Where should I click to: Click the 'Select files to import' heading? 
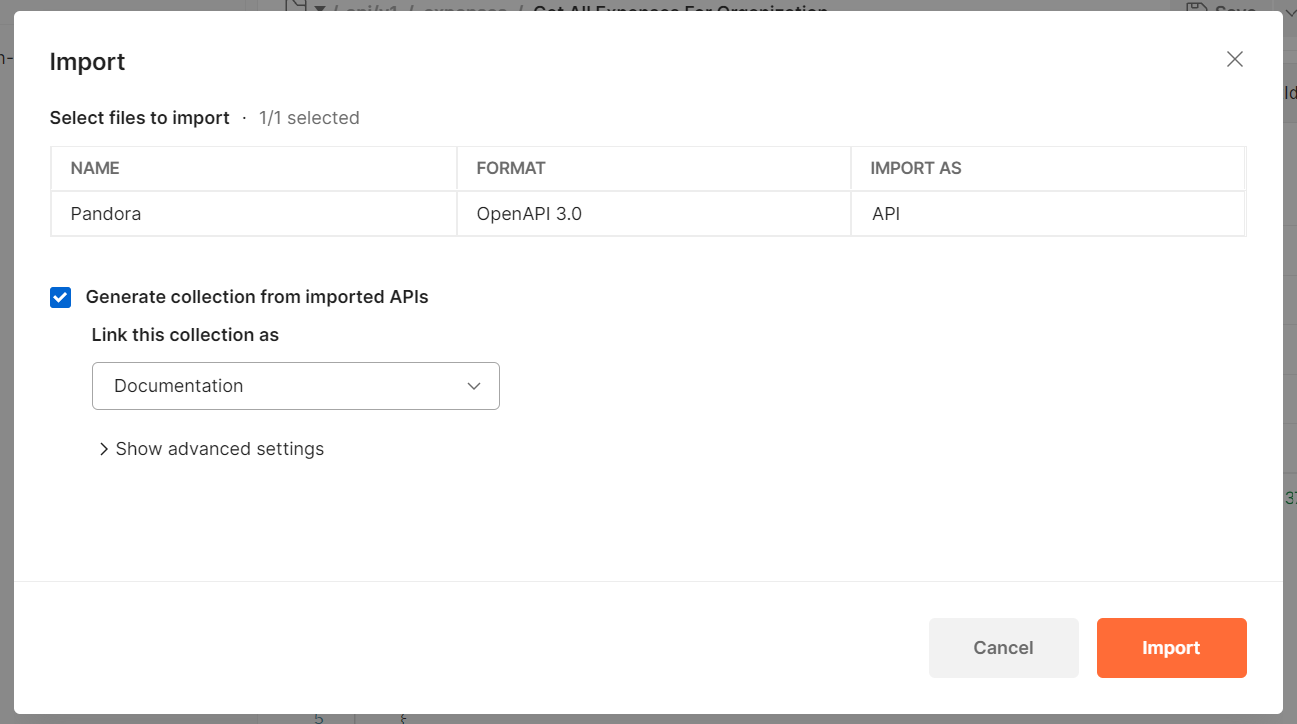139,118
